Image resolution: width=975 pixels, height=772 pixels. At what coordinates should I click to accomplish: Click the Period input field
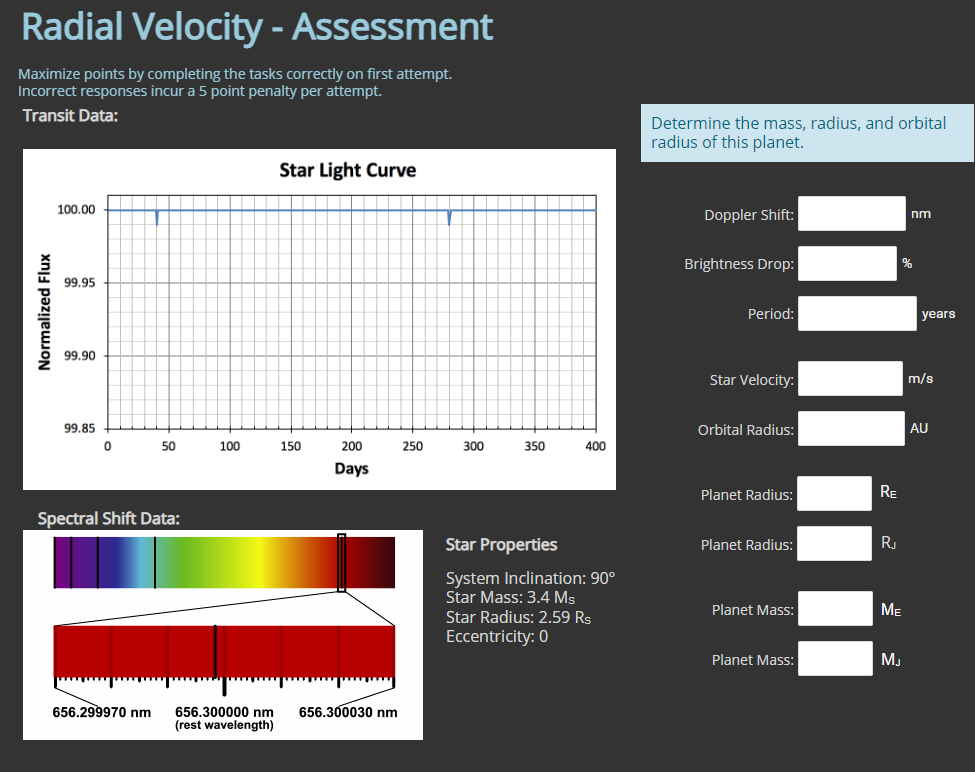pos(857,313)
